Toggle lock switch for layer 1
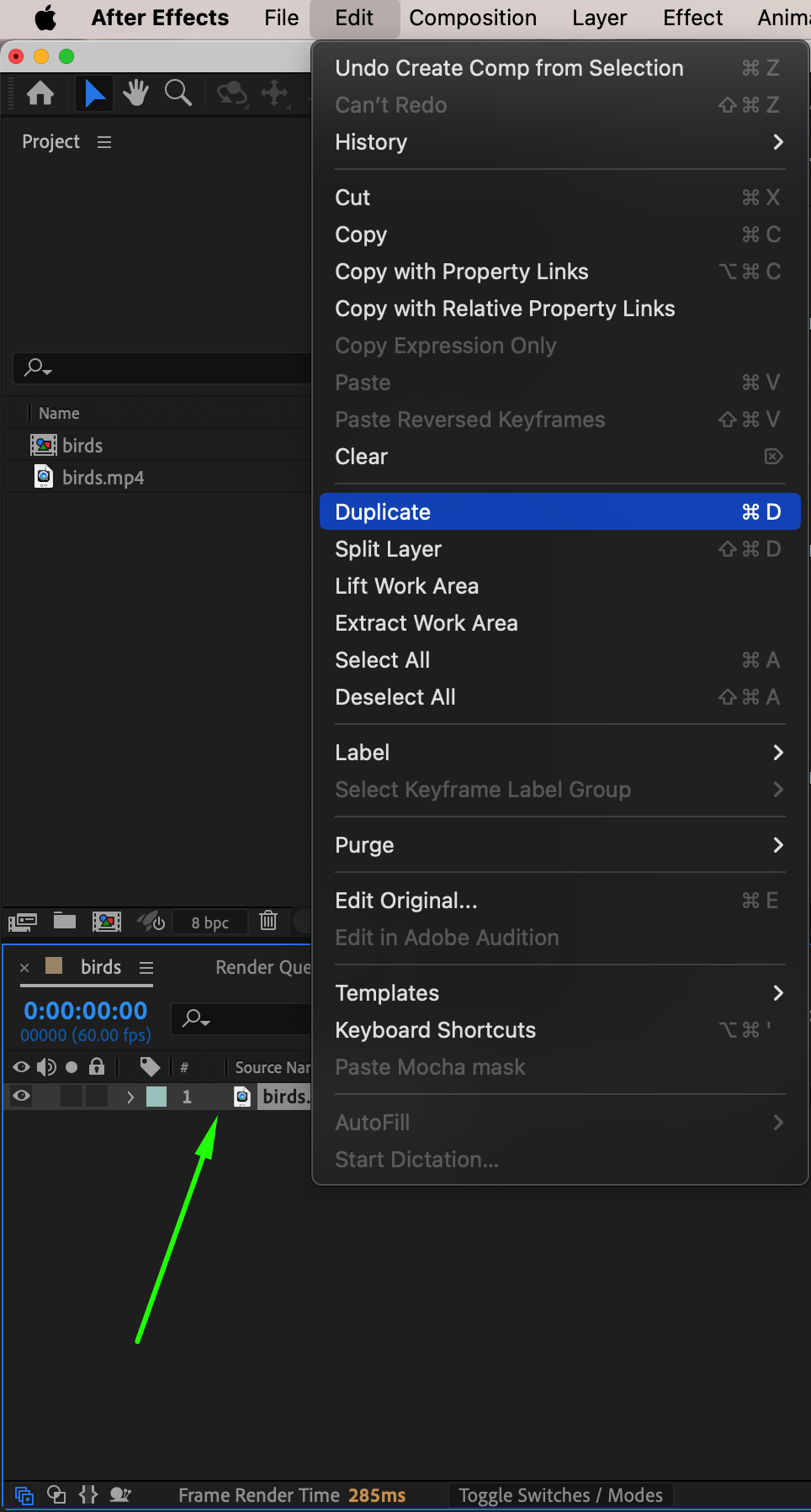 click(97, 1096)
